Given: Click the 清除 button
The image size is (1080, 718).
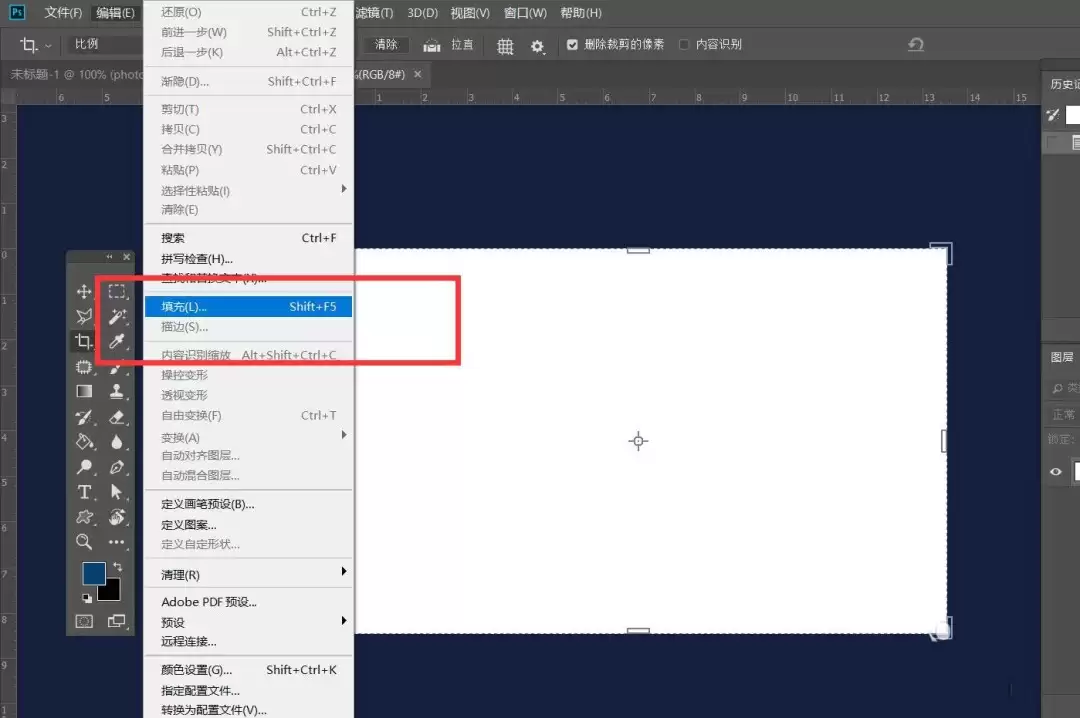Looking at the screenshot, I should tap(386, 45).
